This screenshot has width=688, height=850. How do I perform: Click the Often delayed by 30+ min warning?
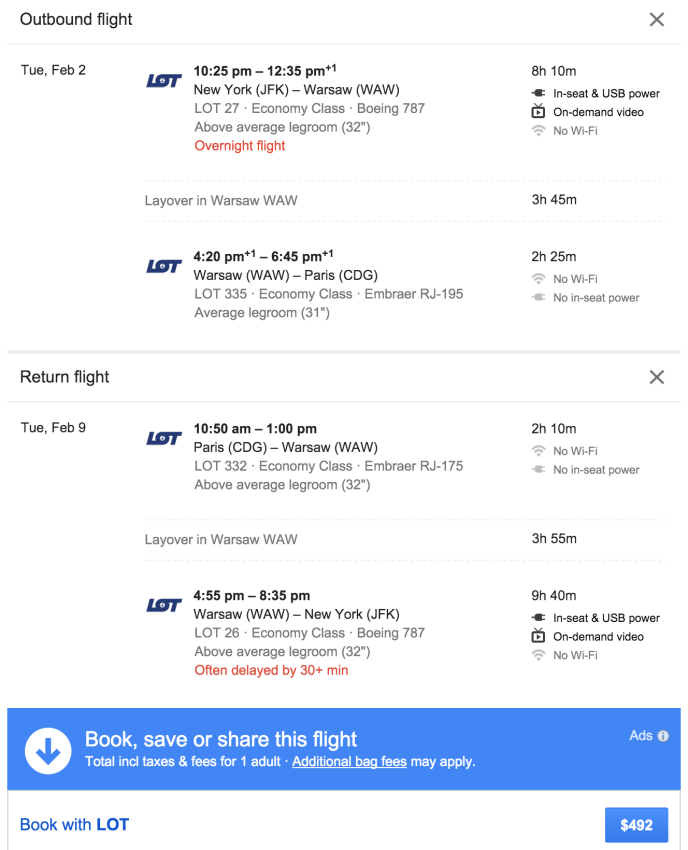[x=271, y=670]
